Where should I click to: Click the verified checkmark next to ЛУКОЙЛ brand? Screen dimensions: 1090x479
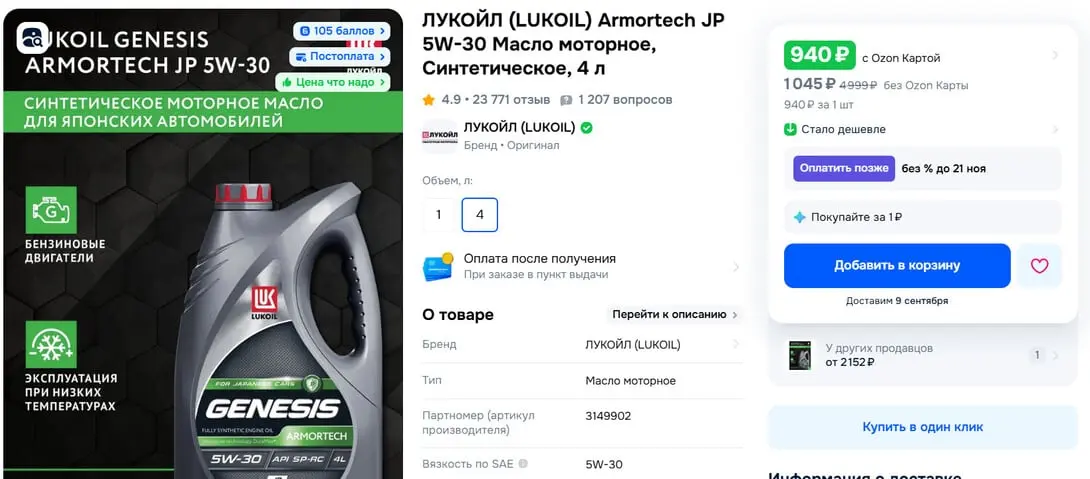[x=587, y=128]
